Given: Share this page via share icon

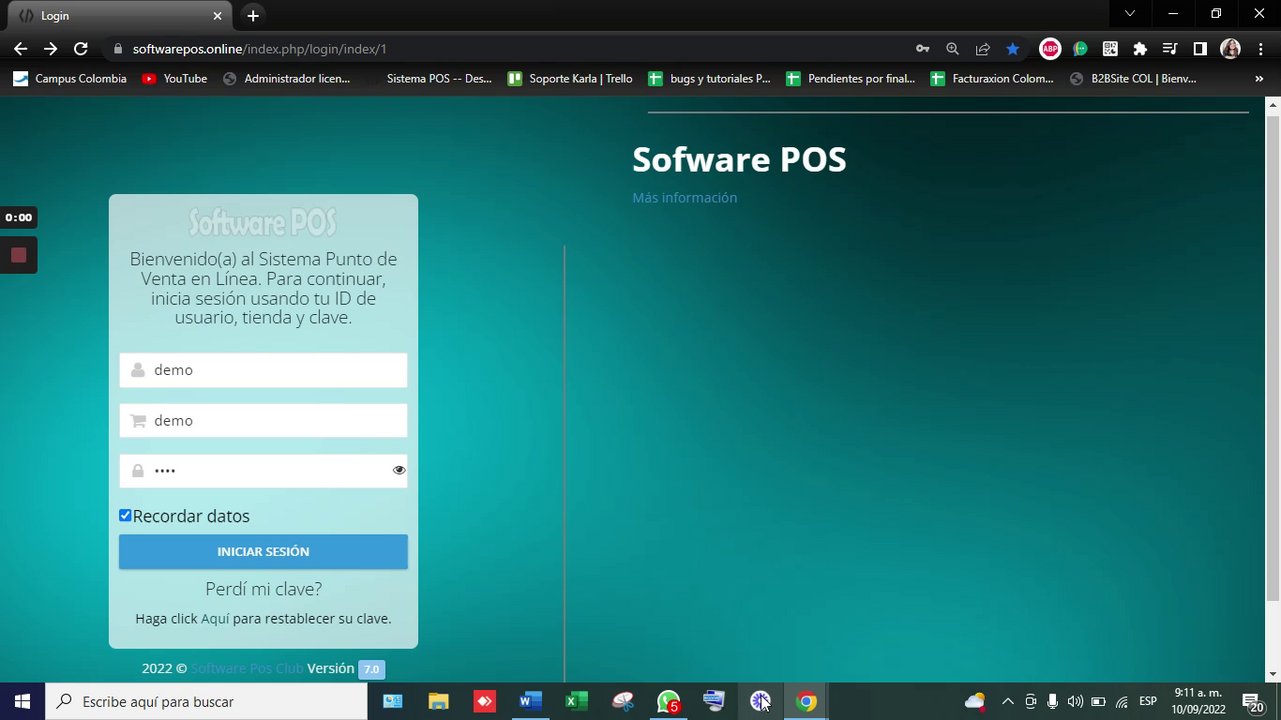Looking at the screenshot, I should 983,48.
